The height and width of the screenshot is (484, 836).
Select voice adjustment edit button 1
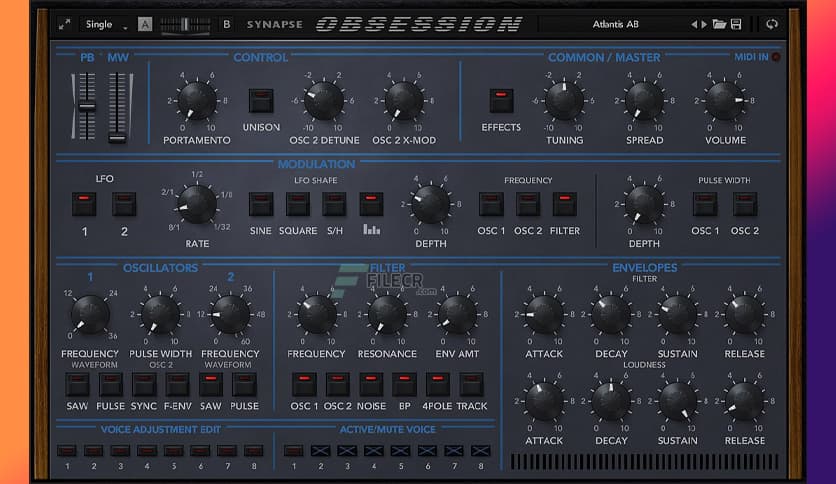[x=67, y=451]
